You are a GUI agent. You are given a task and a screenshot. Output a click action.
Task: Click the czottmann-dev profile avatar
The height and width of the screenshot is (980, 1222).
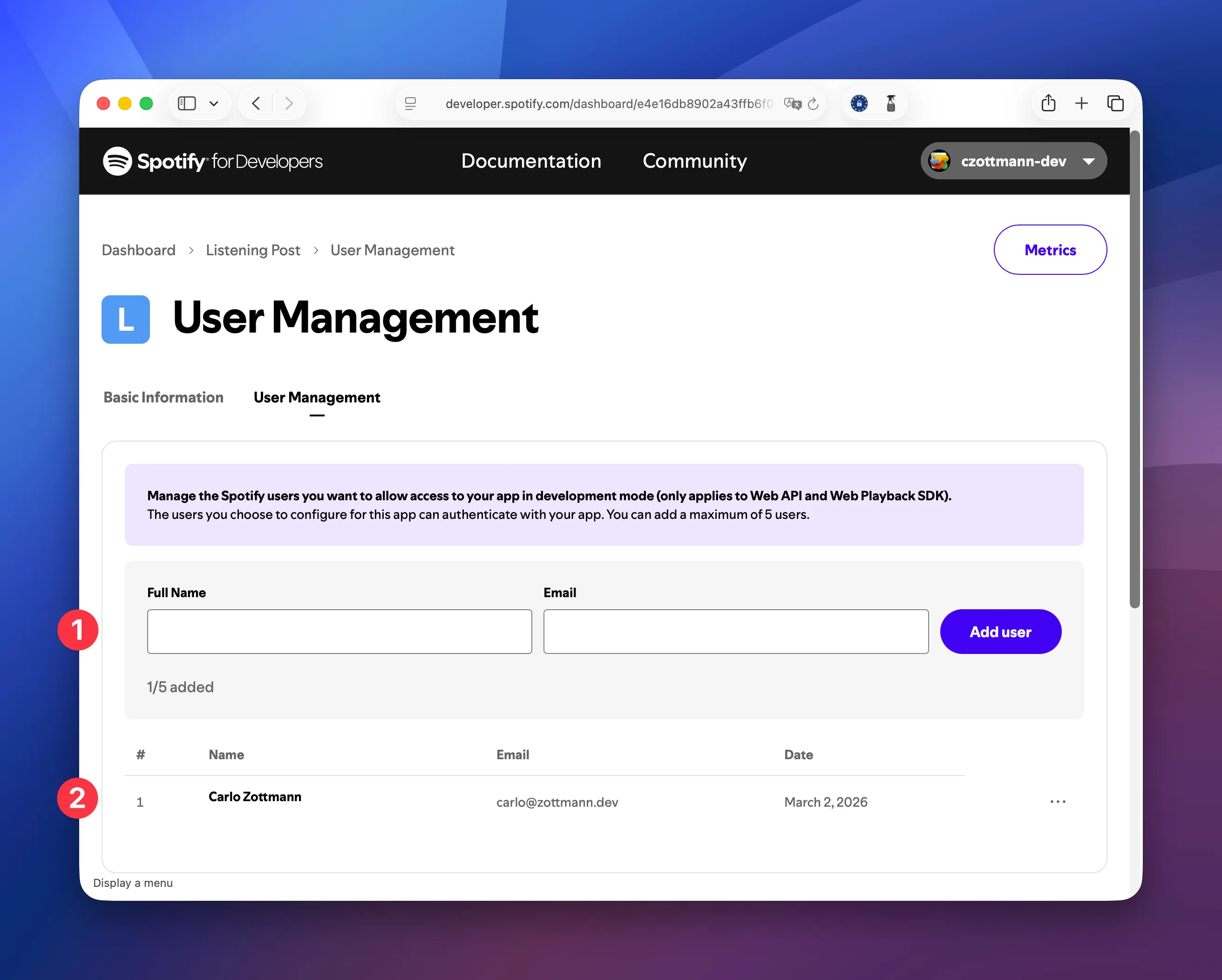[x=939, y=161]
